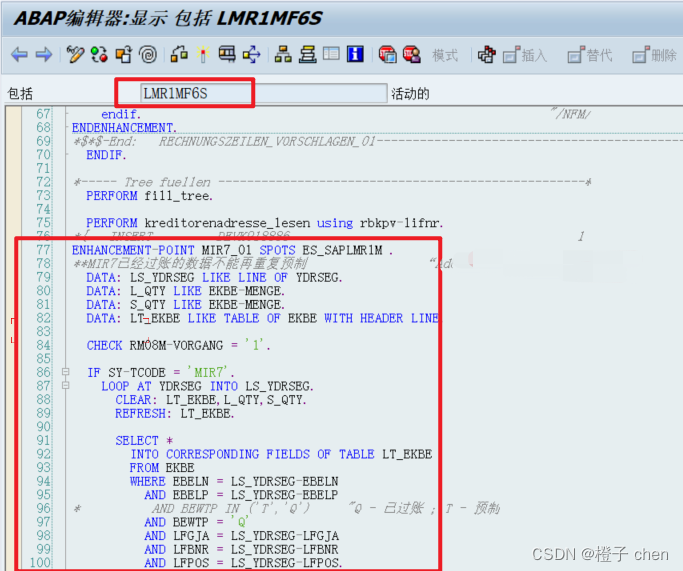Screen dimensions: 683x571
Task: Switch Active/Inactive version icon
Action: [99, 55]
